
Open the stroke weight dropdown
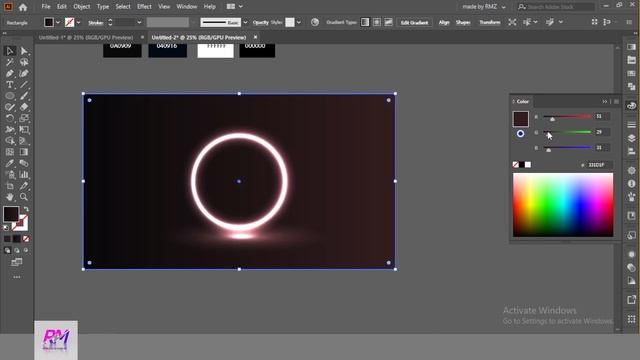click(139, 22)
